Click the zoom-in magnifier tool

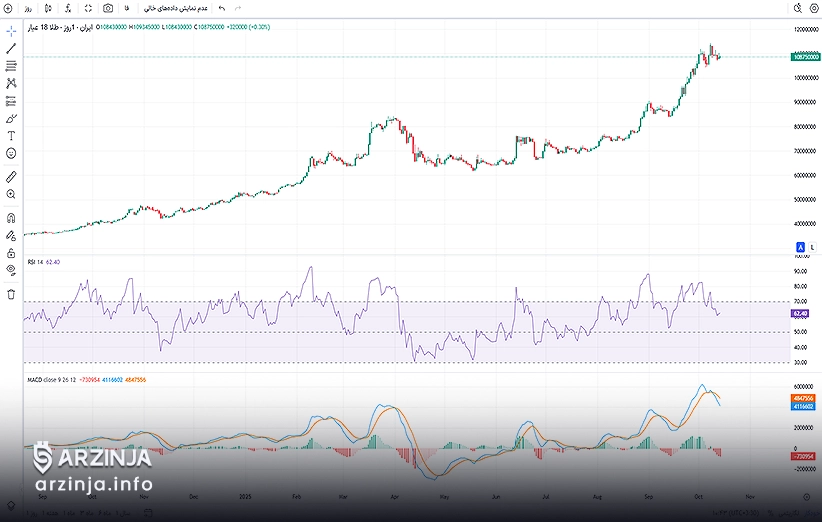point(11,194)
